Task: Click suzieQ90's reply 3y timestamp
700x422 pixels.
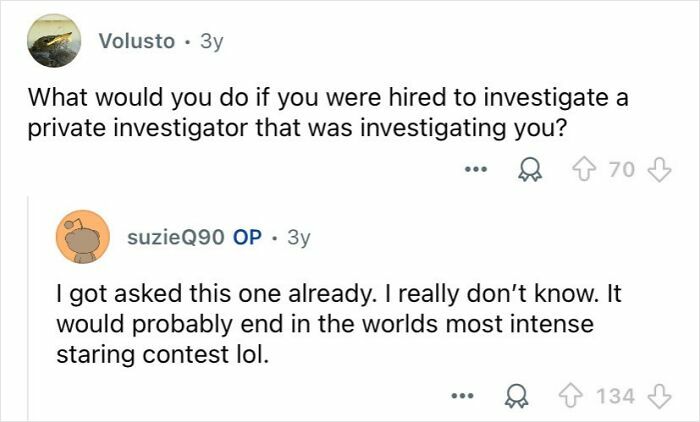Action: tap(298, 238)
